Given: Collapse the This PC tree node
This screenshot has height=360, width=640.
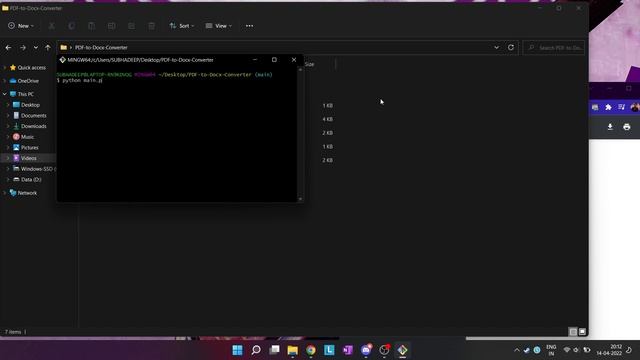Looking at the screenshot, I should [4, 94].
